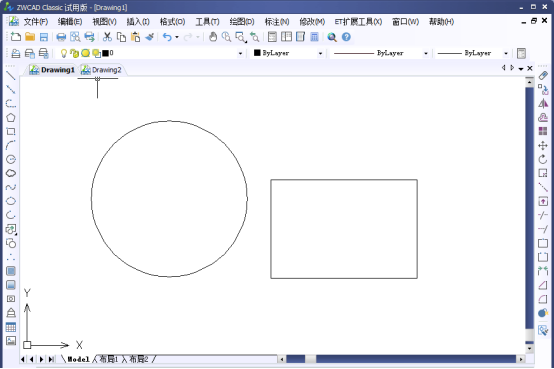Toggle layer freeze sun icon
The image size is (554, 369).
point(86,53)
